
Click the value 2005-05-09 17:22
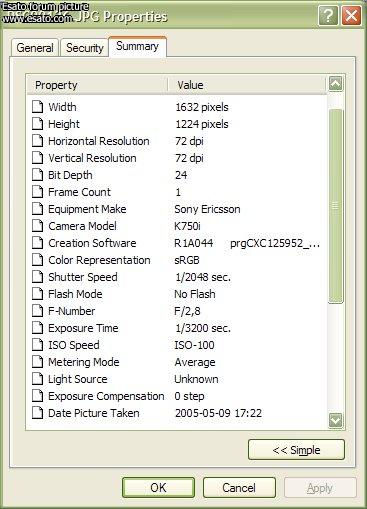pos(218,413)
